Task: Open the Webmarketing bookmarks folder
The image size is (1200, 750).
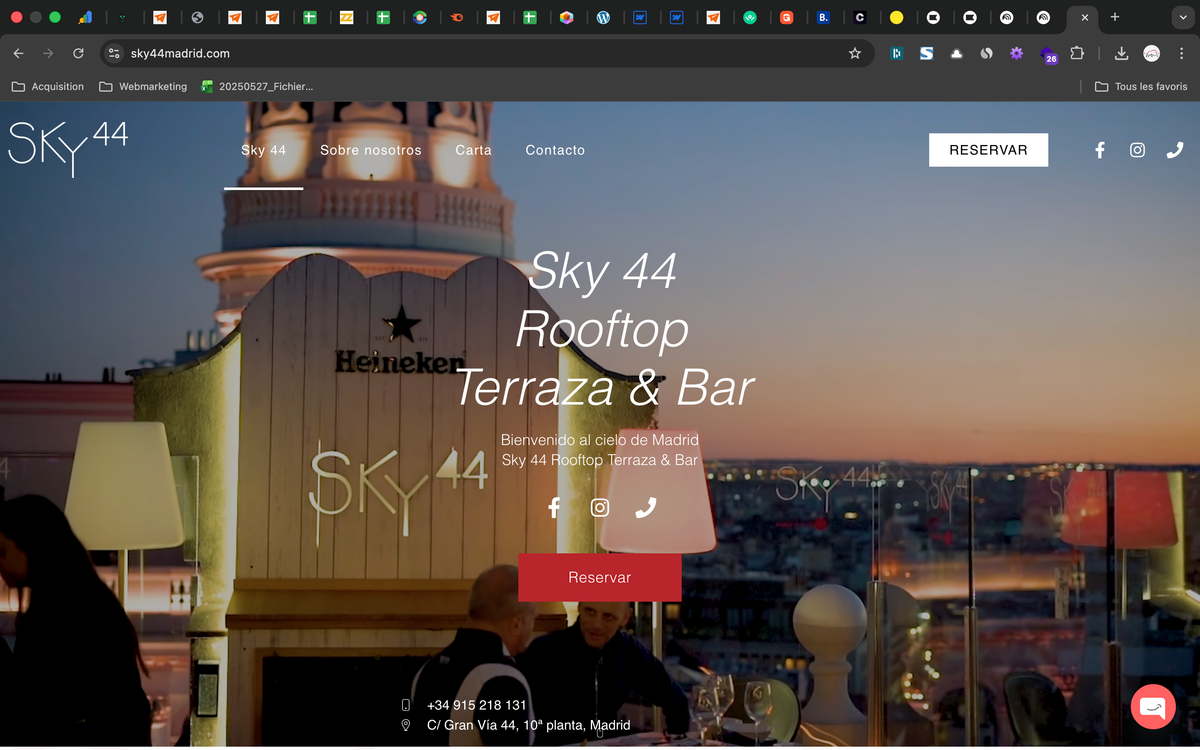Action: (x=142, y=86)
